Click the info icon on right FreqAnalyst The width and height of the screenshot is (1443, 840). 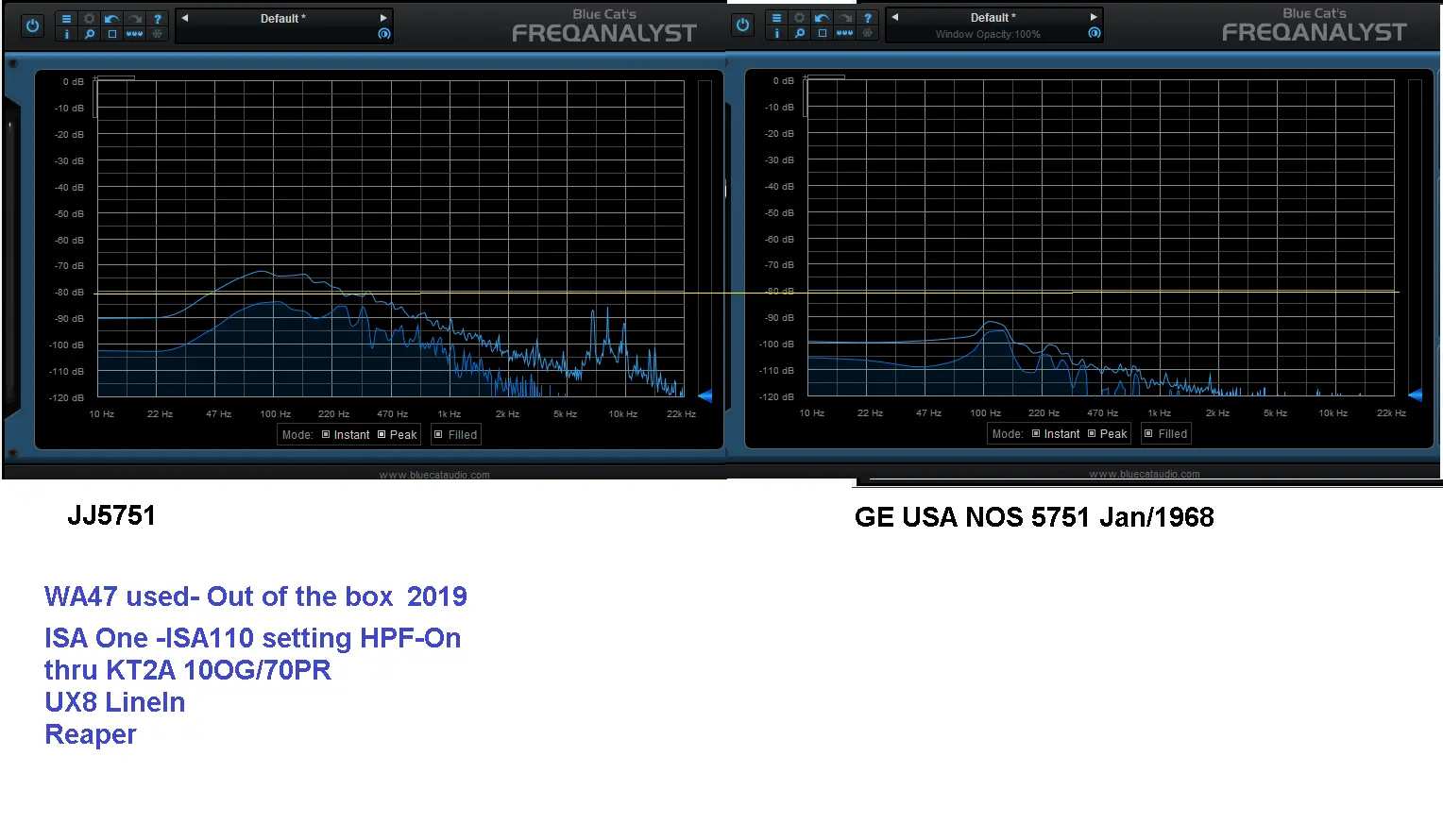[x=776, y=33]
